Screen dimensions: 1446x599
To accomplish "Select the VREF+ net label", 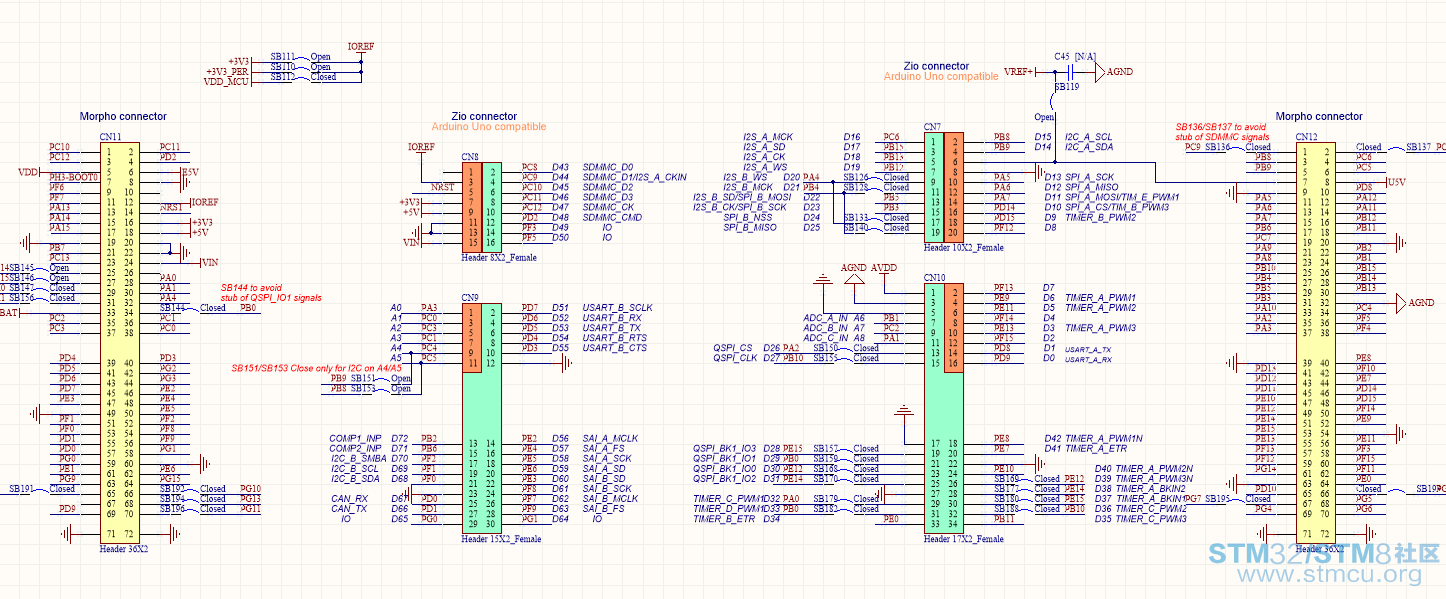I will 1018,72.
